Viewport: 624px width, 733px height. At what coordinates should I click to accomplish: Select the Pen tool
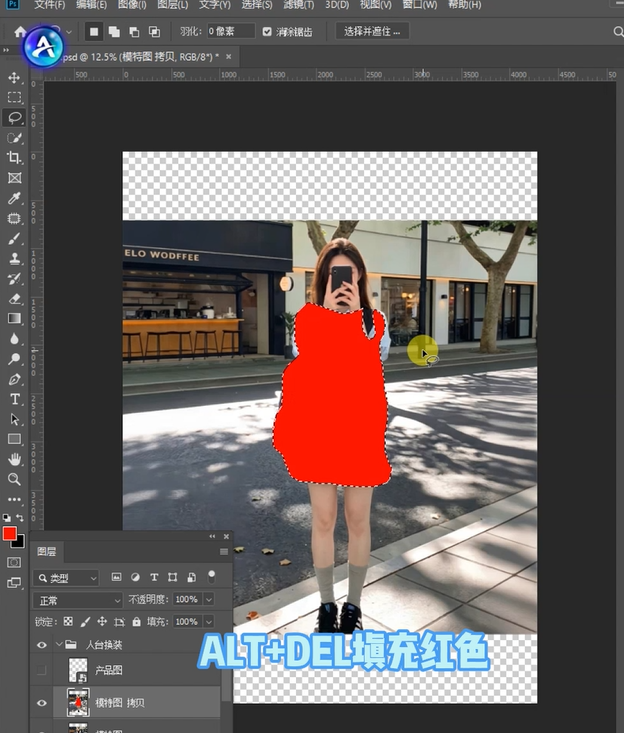(x=14, y=379)
